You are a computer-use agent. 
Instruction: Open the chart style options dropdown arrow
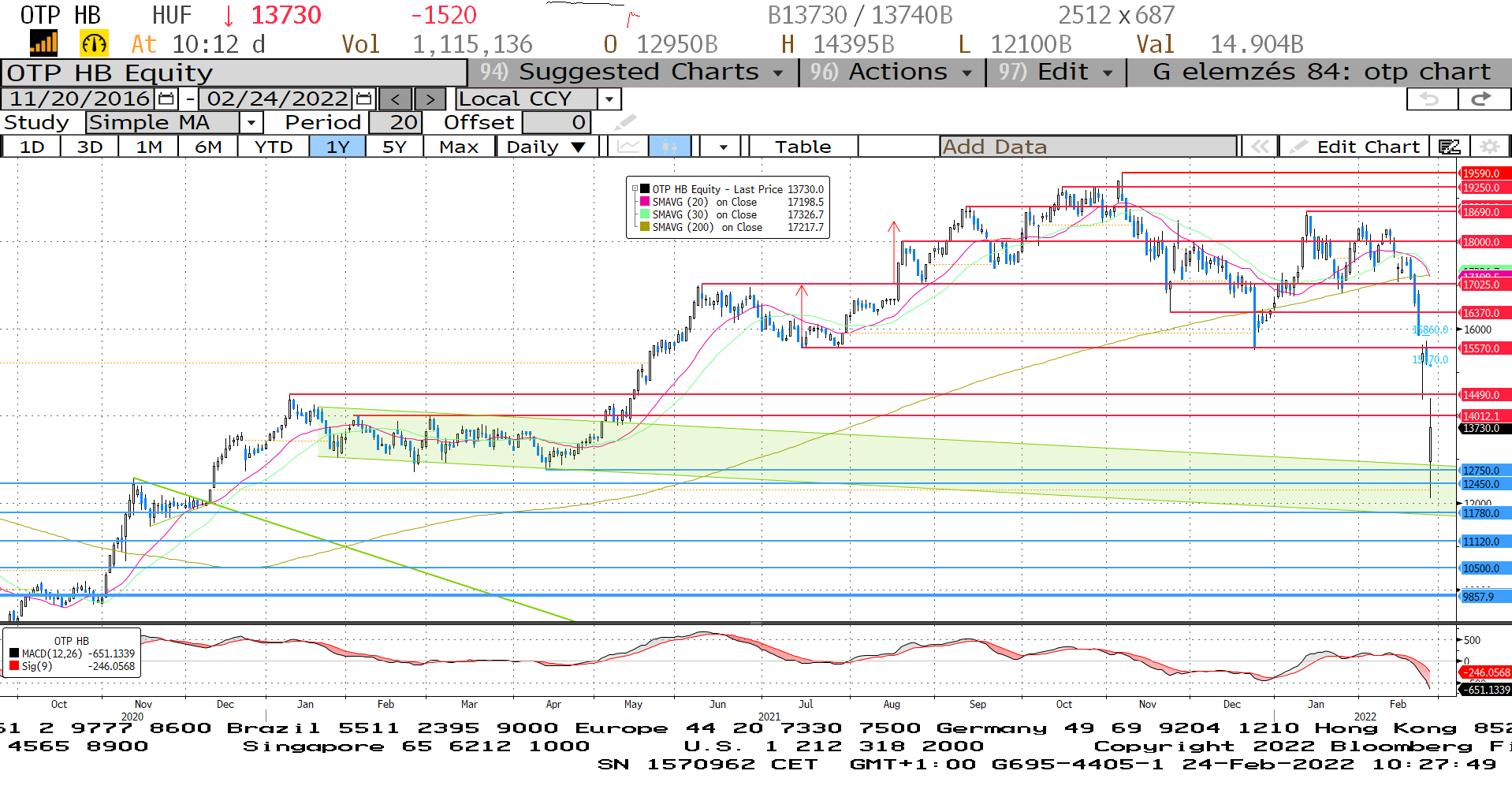pos(722,147)
